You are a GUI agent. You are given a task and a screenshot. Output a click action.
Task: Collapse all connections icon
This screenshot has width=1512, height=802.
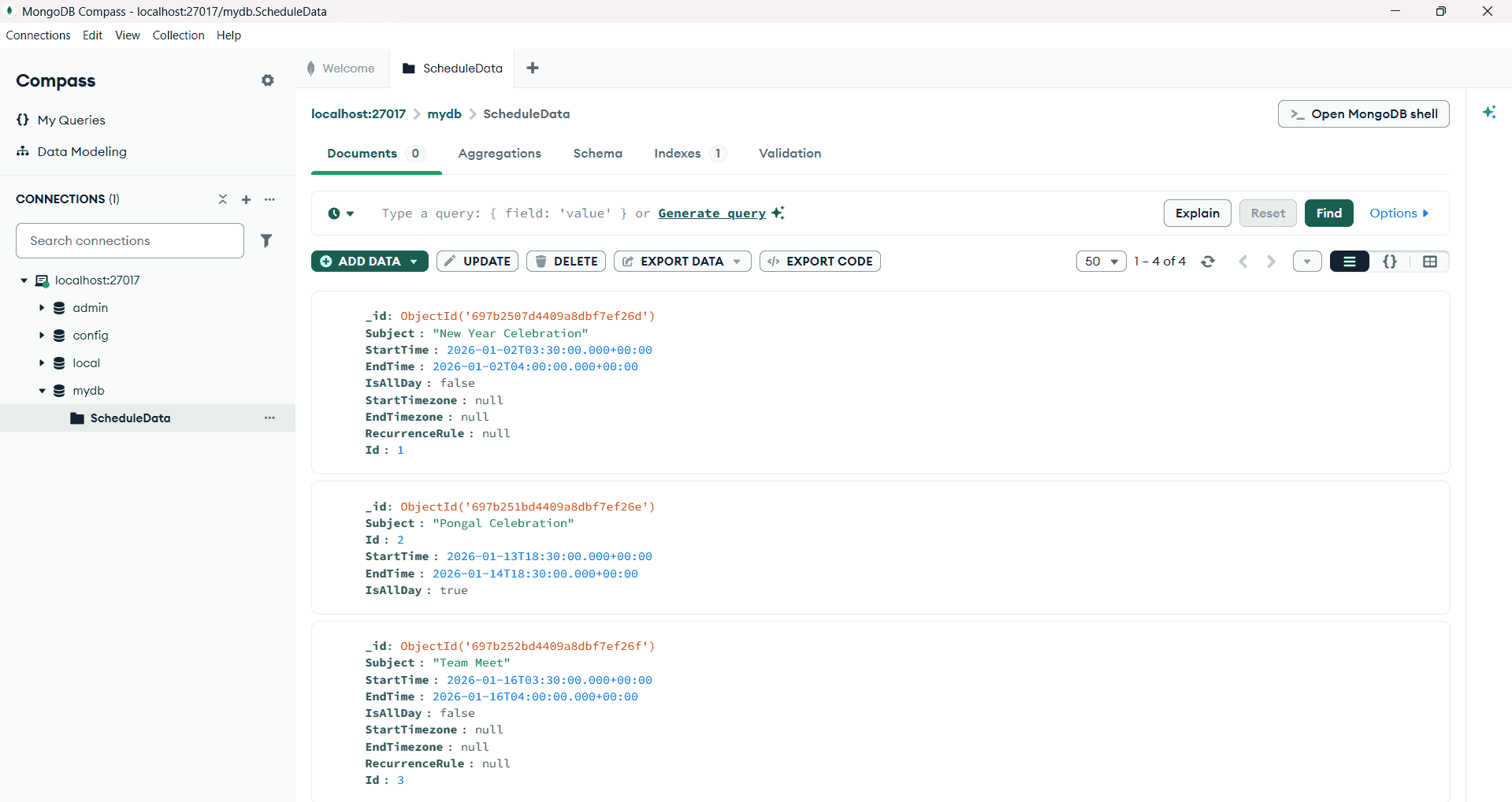pos(223,199)
